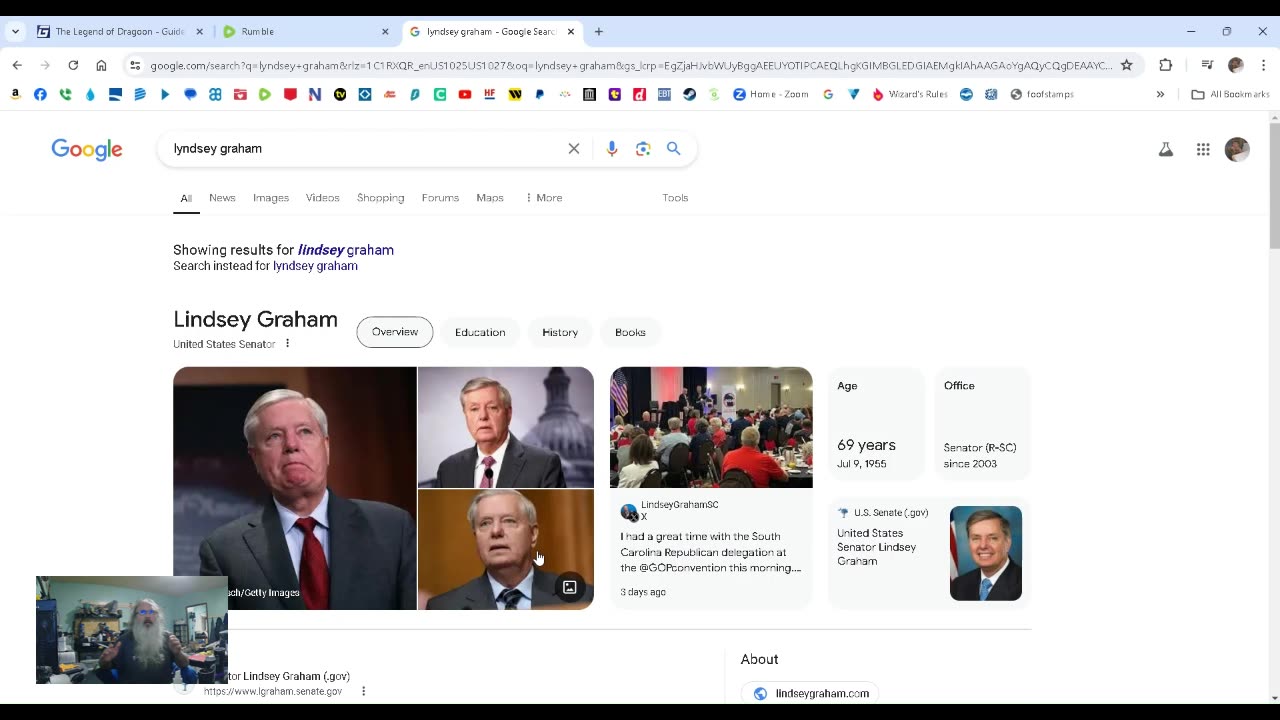The height and width of the screenshot is (720, 1280).
Task: Select the History chip
Action: coord(560,332)
